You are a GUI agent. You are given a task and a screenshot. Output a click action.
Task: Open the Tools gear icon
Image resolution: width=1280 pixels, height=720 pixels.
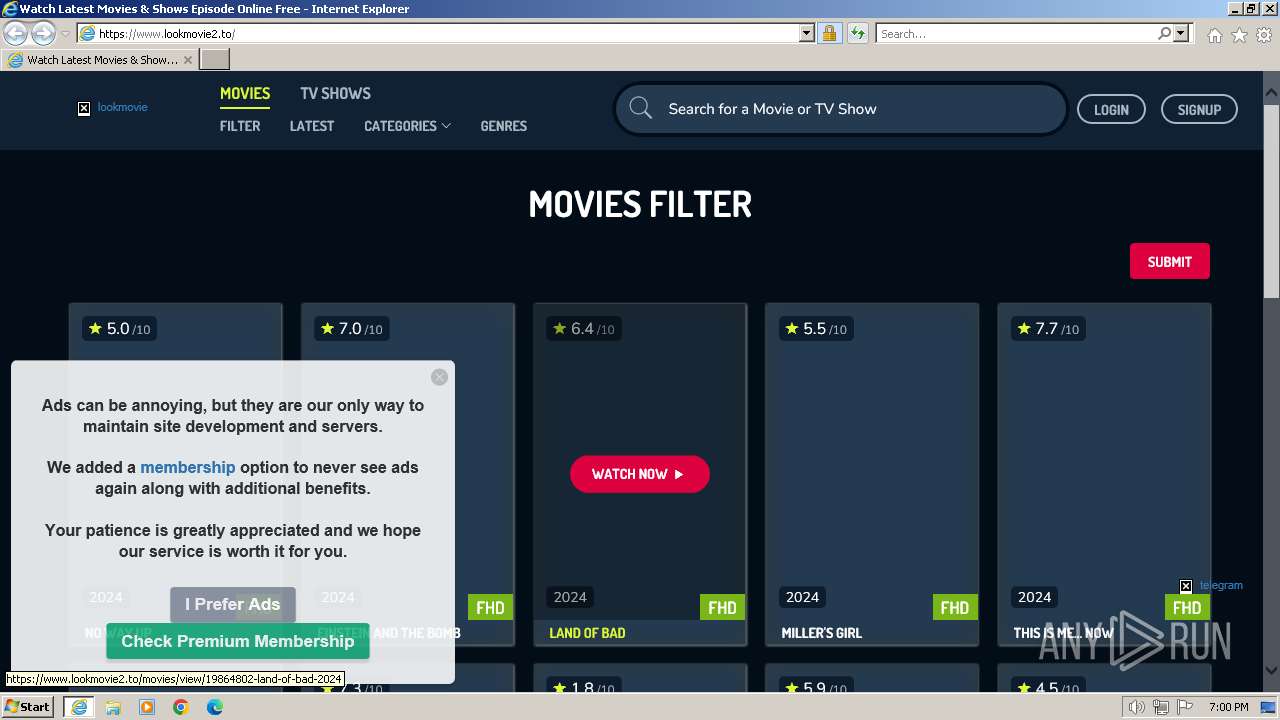pyautogui.click(x=1264, y=35)
